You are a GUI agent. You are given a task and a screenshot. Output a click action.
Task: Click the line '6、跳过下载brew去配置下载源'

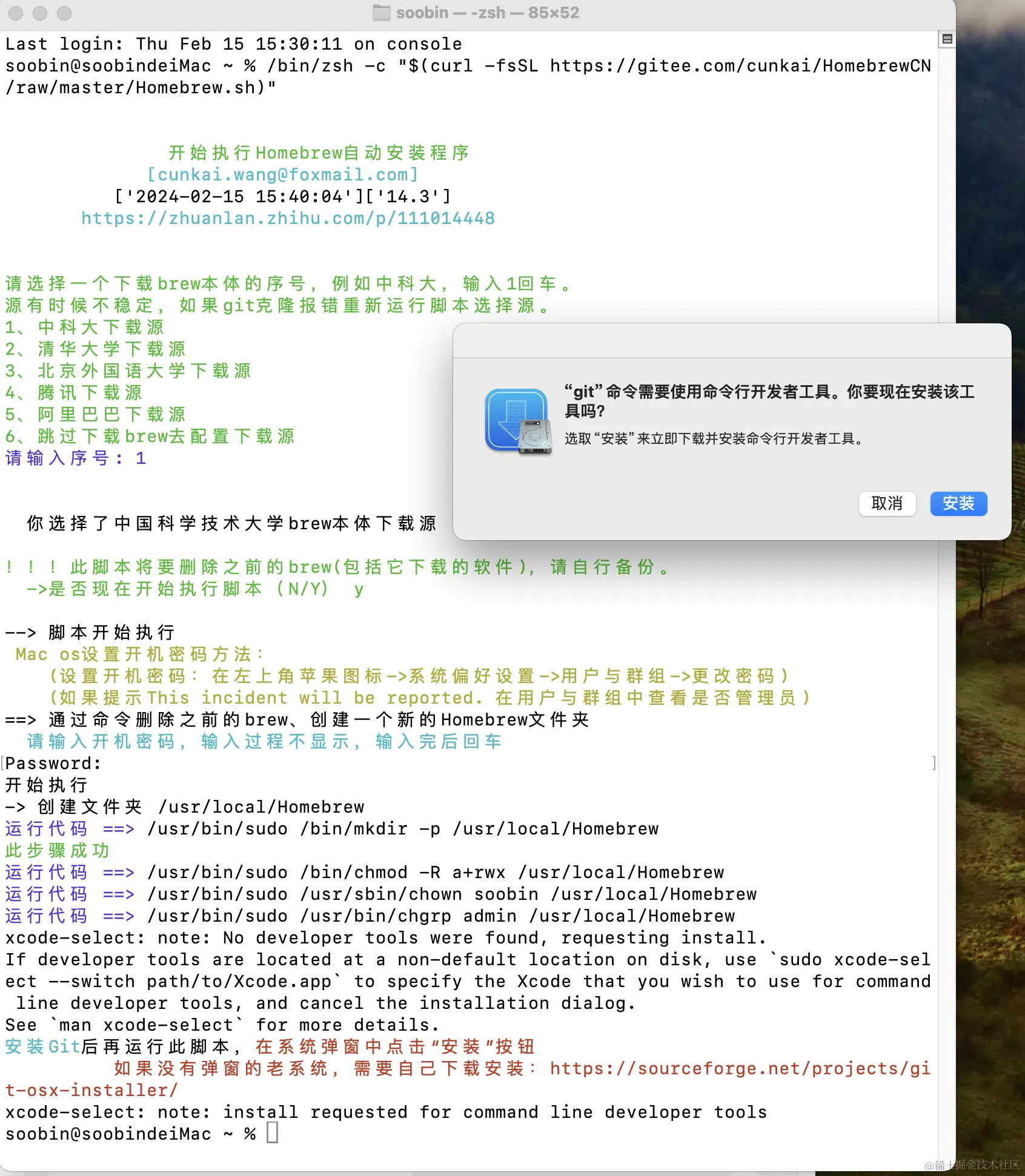[150, 436]
